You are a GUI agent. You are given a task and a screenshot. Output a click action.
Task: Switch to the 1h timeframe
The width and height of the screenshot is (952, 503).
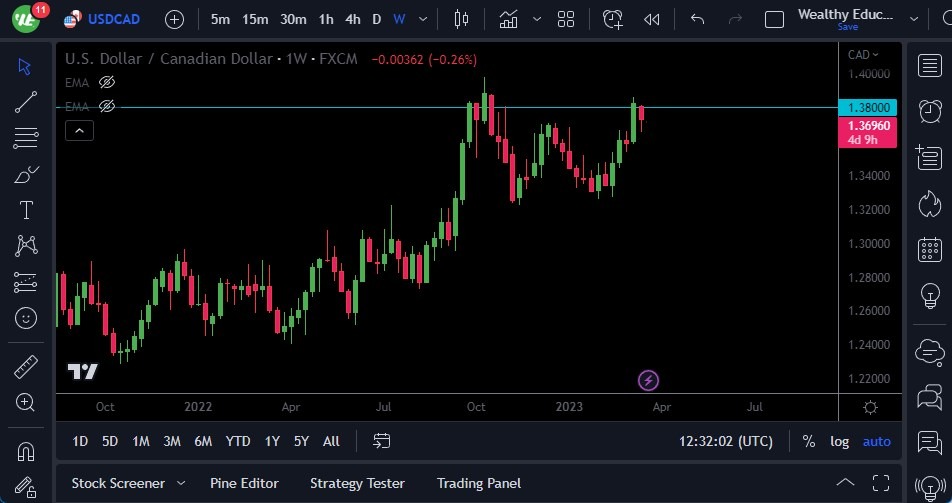[326, 19]
